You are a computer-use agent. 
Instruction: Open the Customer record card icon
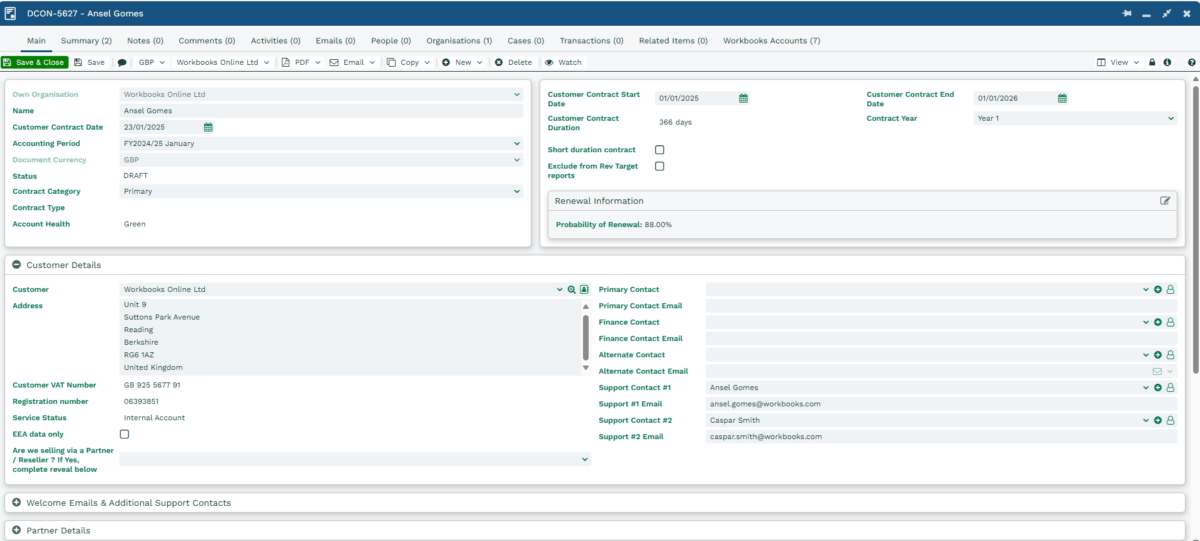584,289
